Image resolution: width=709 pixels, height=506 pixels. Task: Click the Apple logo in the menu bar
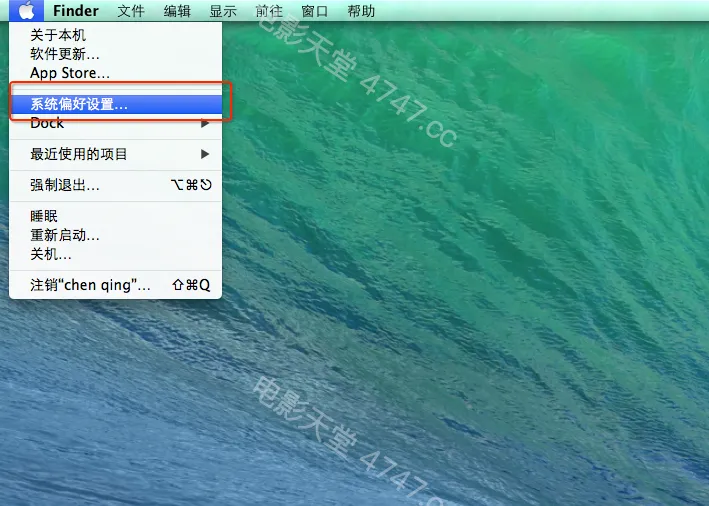pos(27,11)
